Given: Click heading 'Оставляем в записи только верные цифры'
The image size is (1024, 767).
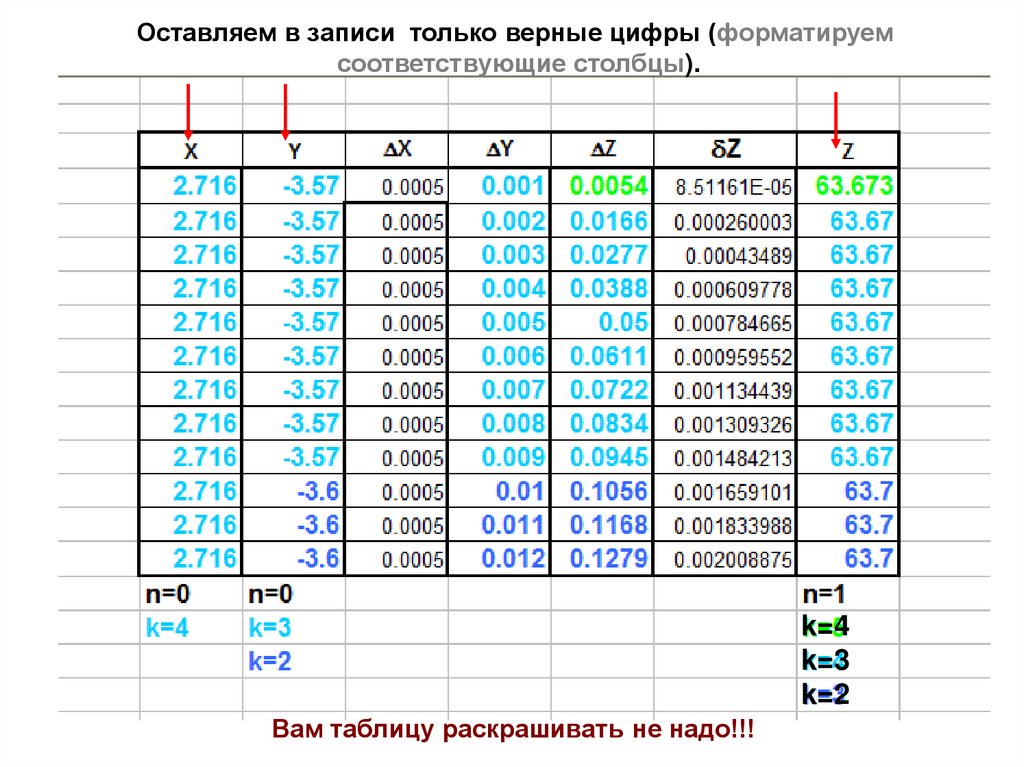Looking at the screenshot, I should click(418, 33).
